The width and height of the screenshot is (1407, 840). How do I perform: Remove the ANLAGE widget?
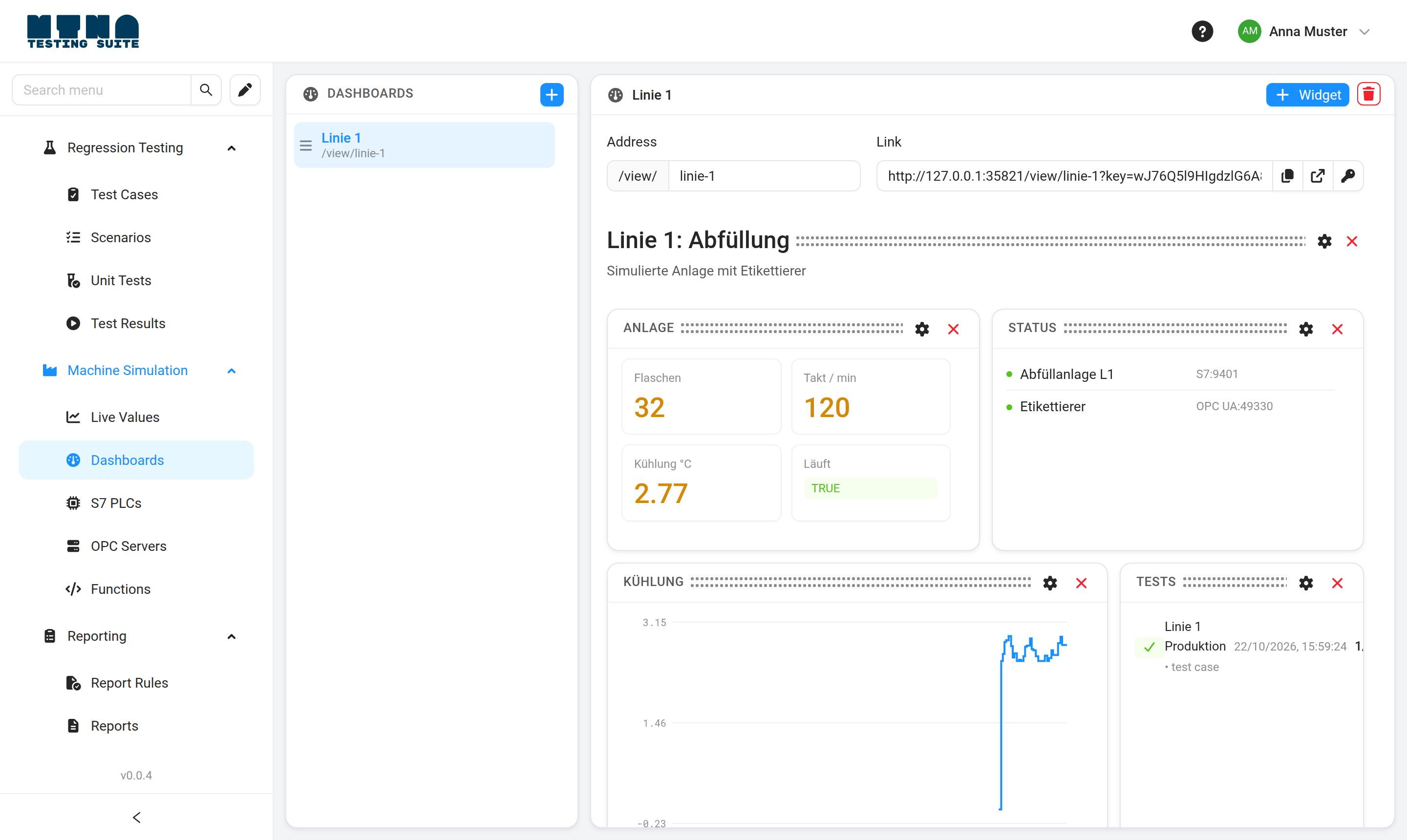pyautogui.click(x=954, y=329)
